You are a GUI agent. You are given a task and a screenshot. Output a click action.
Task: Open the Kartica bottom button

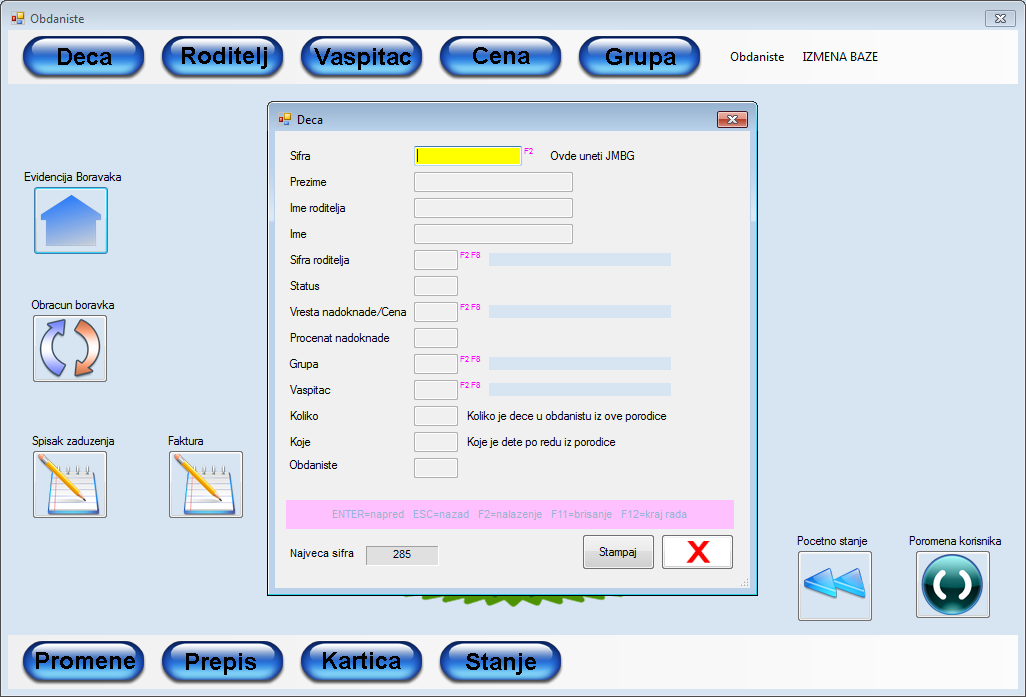coord(362,661)
